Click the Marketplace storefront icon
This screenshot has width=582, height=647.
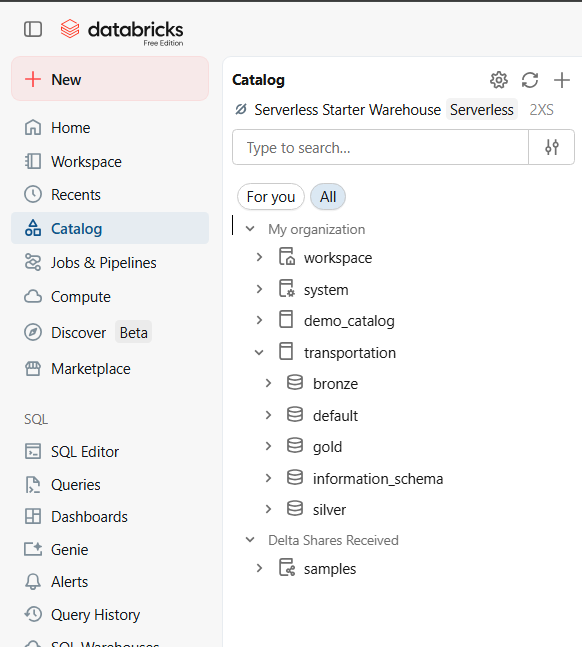(x=33, y=368)
